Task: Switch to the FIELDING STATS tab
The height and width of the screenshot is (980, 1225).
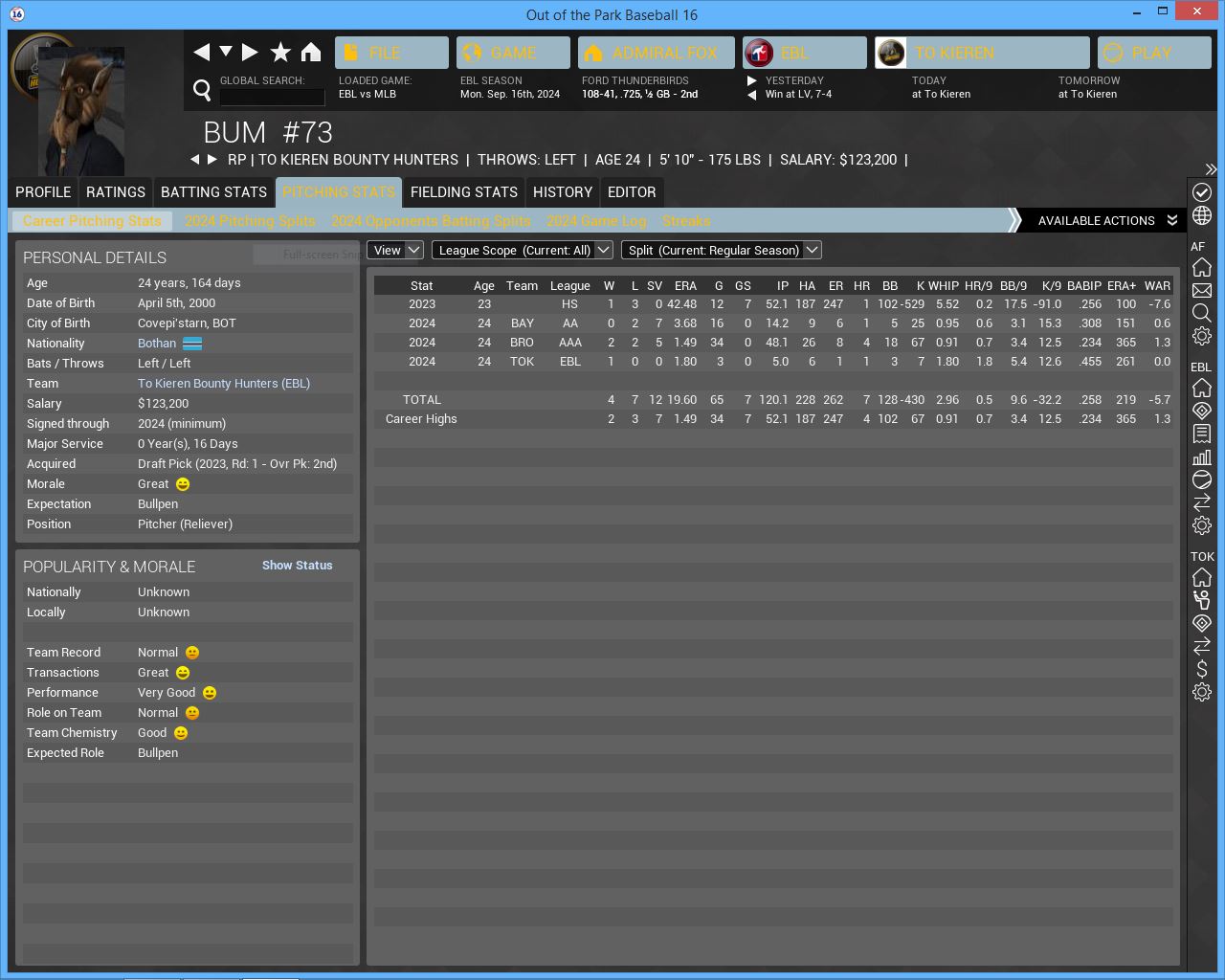Action: (x=464, y=192)
